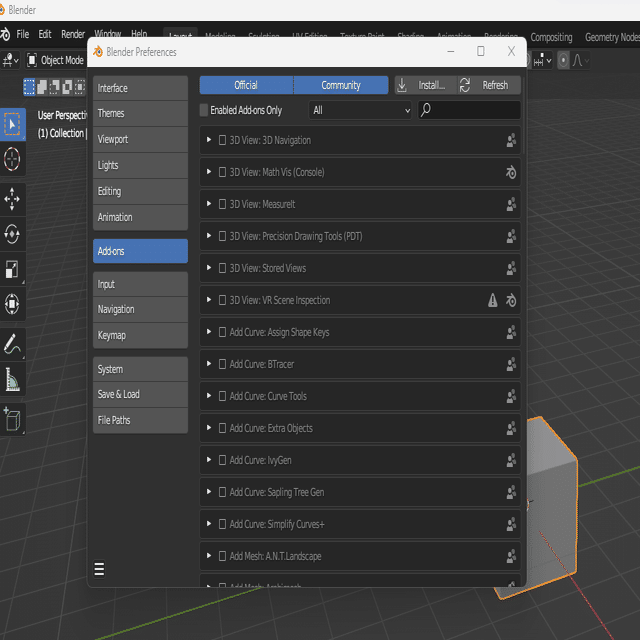
Task: Toggle the Community add-ons filter
Action: point(341,85)
